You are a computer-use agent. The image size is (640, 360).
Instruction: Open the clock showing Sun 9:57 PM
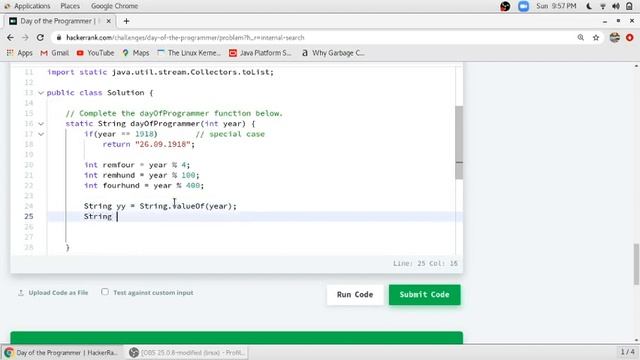tap(556, 6)
